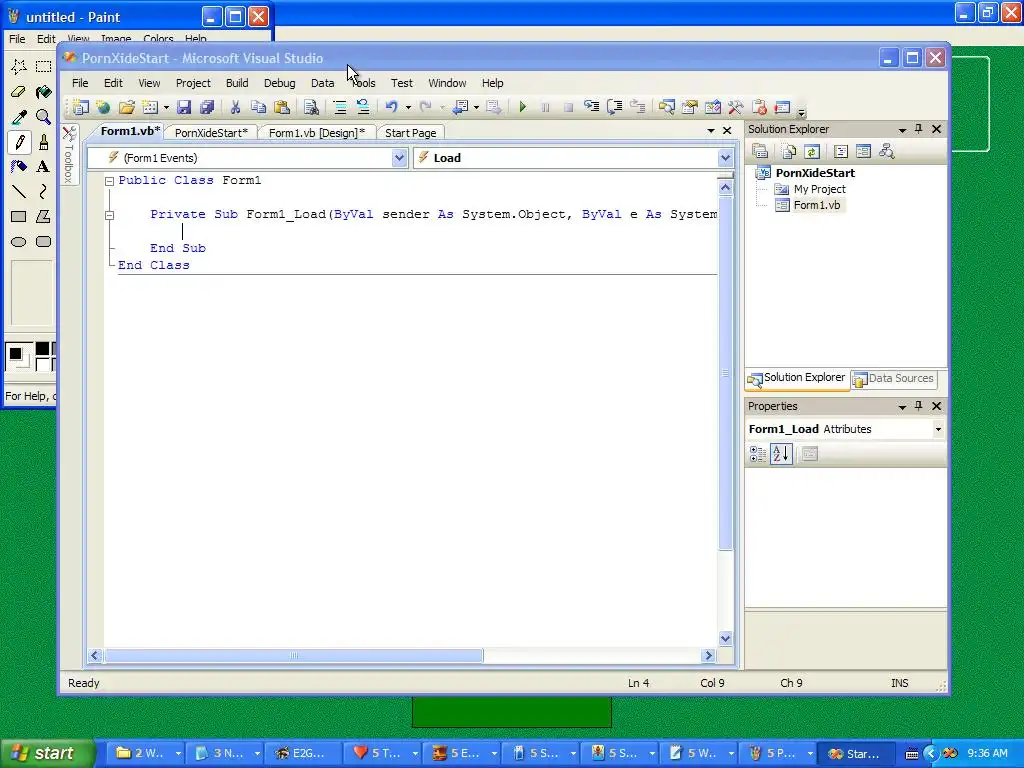Toggle Categorized view in Properties panel
The image size is (1024, 768).
pyautogui.click(x=758, y=454)
